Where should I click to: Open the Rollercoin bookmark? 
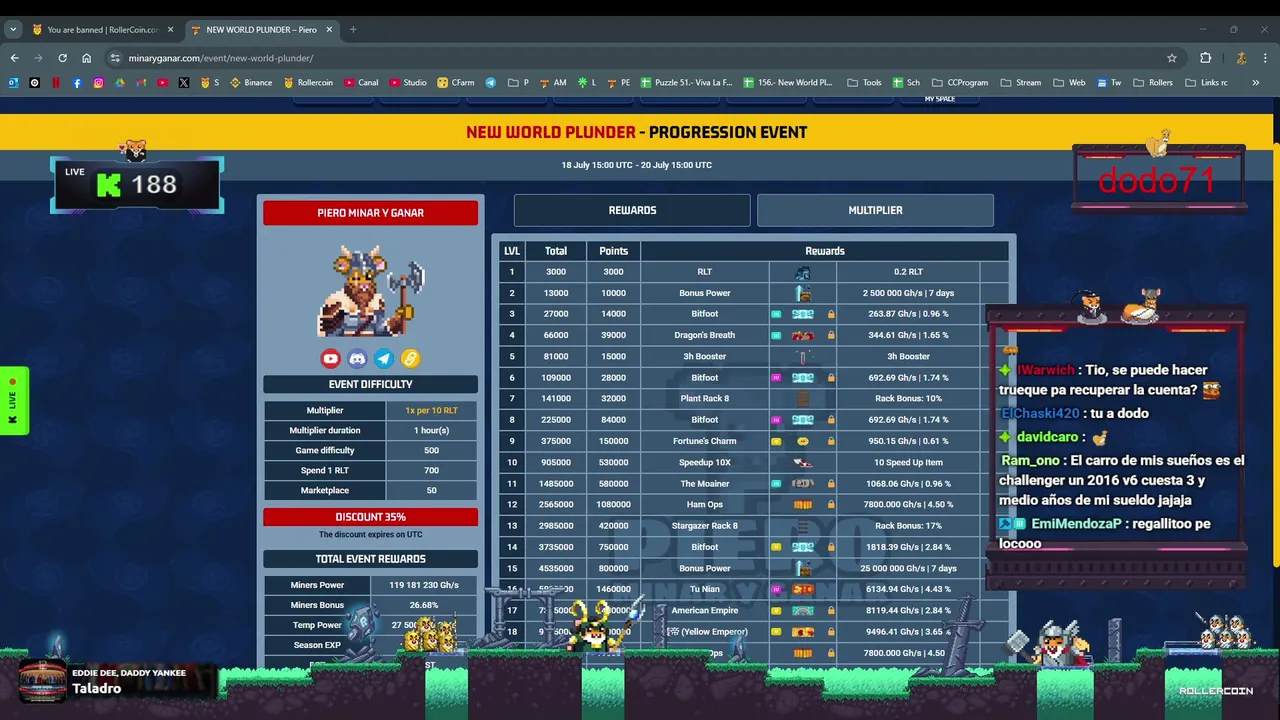click(x=308, y=83)
